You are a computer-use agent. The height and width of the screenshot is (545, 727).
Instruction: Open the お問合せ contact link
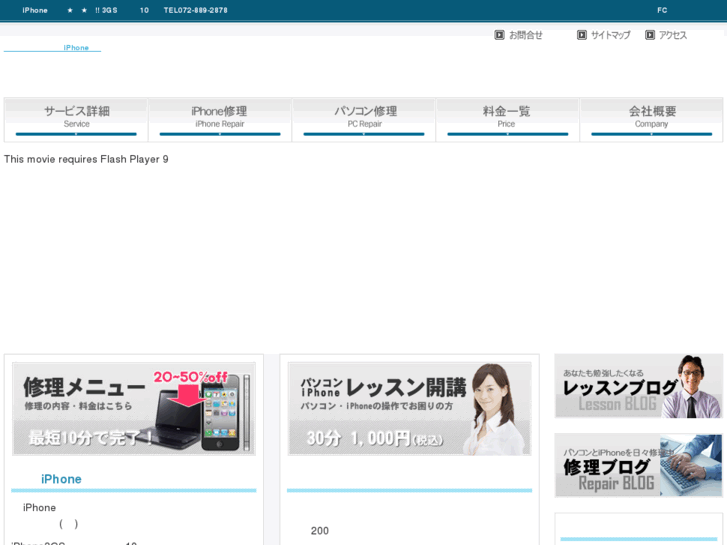[x=525, y=35]
